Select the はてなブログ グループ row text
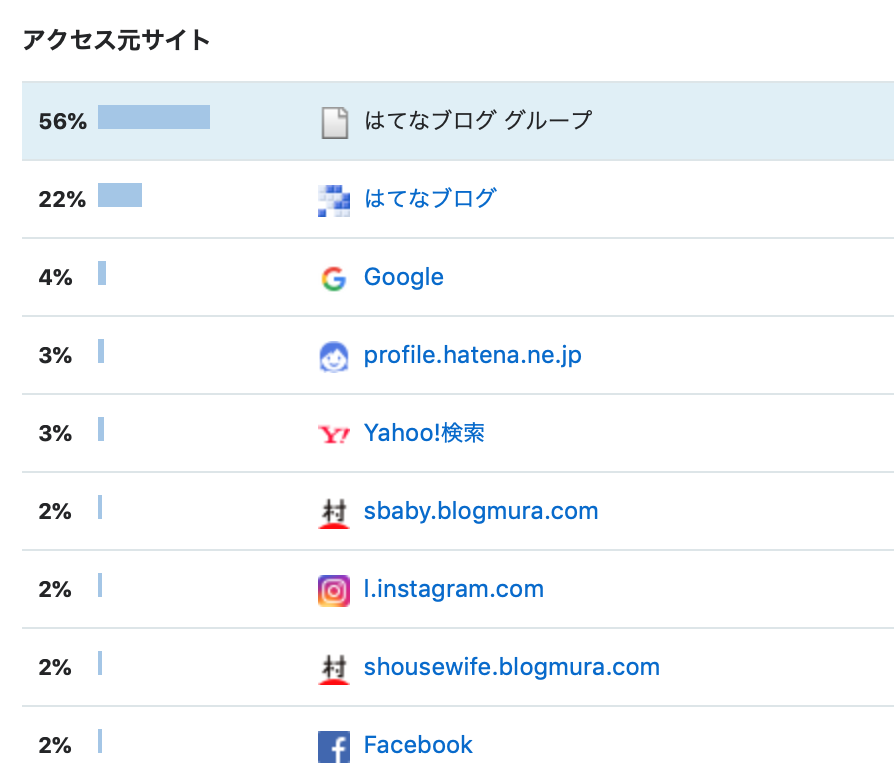The width and height of the screenshot is (894, 774). (478, 120)
